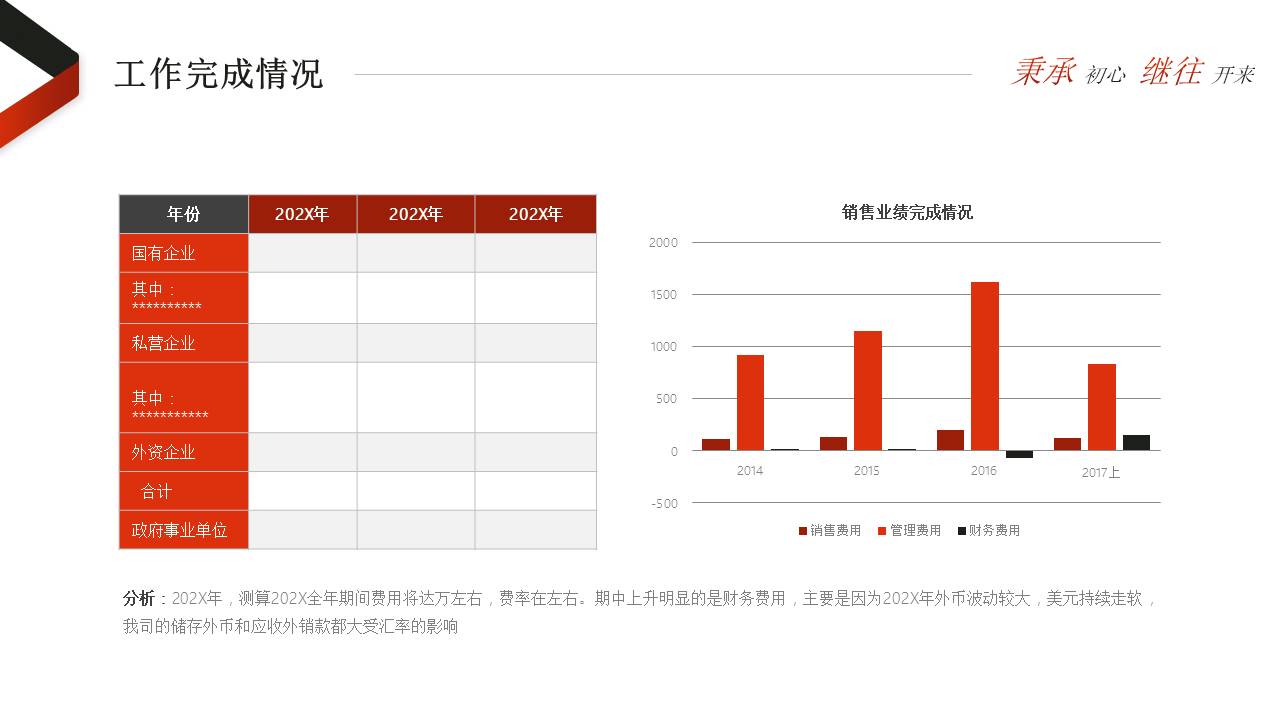Image resolution: width=1280 pixels, height=720 pixels.
Task: Click the 财务费用 legend black swatch
Action: click(x=961, y=531)
